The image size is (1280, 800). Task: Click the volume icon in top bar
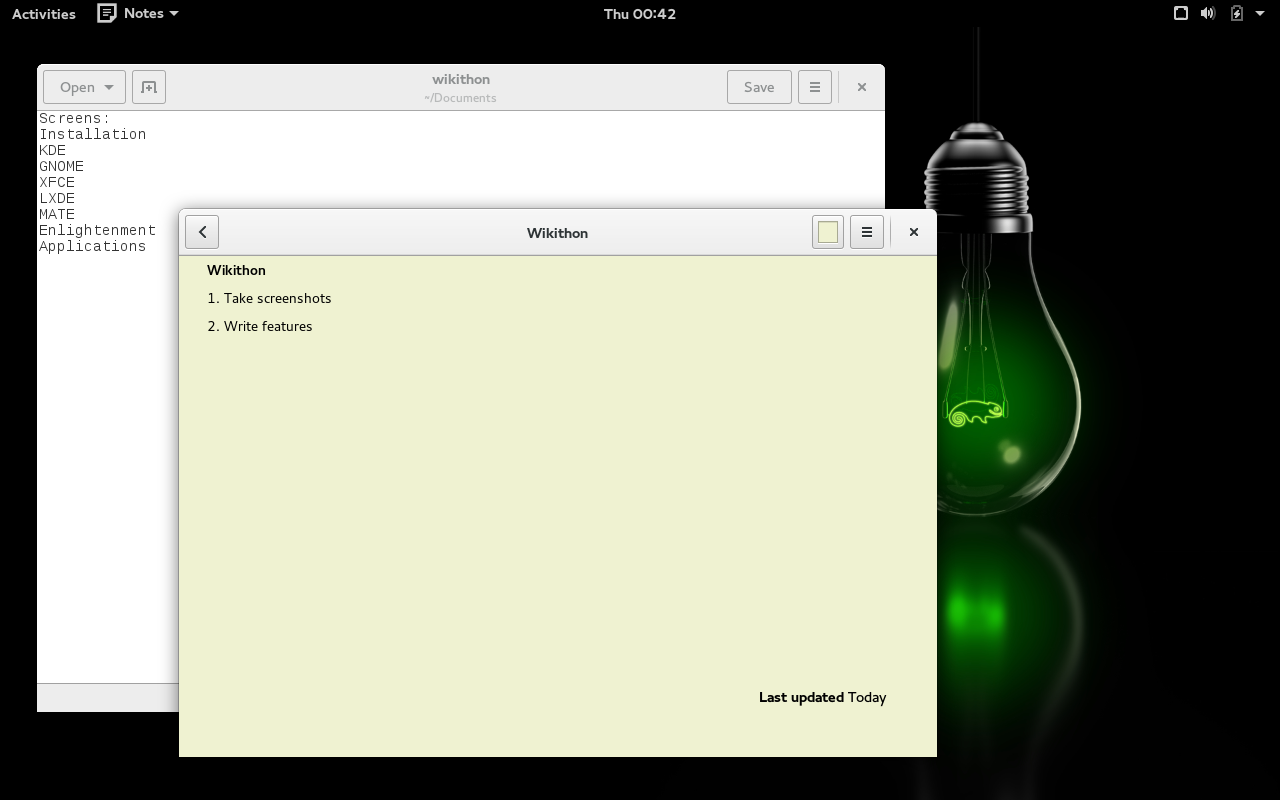click(x=1208, y=13)
